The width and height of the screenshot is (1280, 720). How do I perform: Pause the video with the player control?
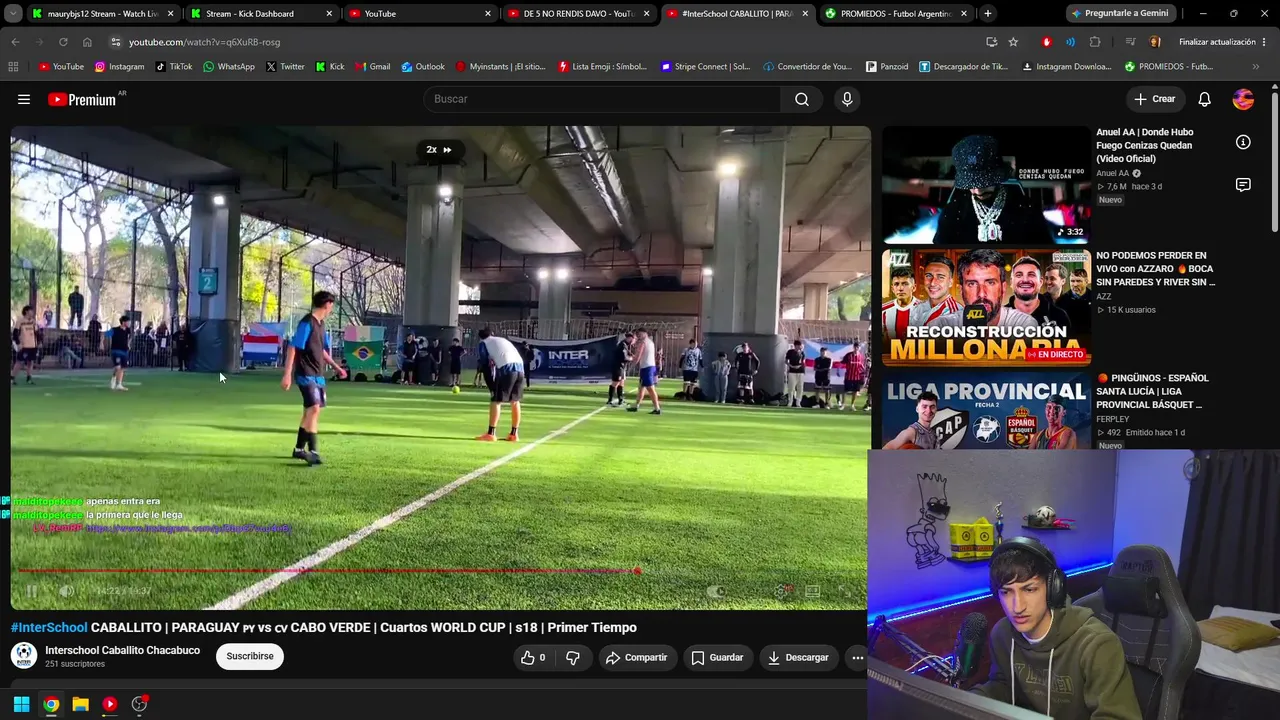pos(31,591)
